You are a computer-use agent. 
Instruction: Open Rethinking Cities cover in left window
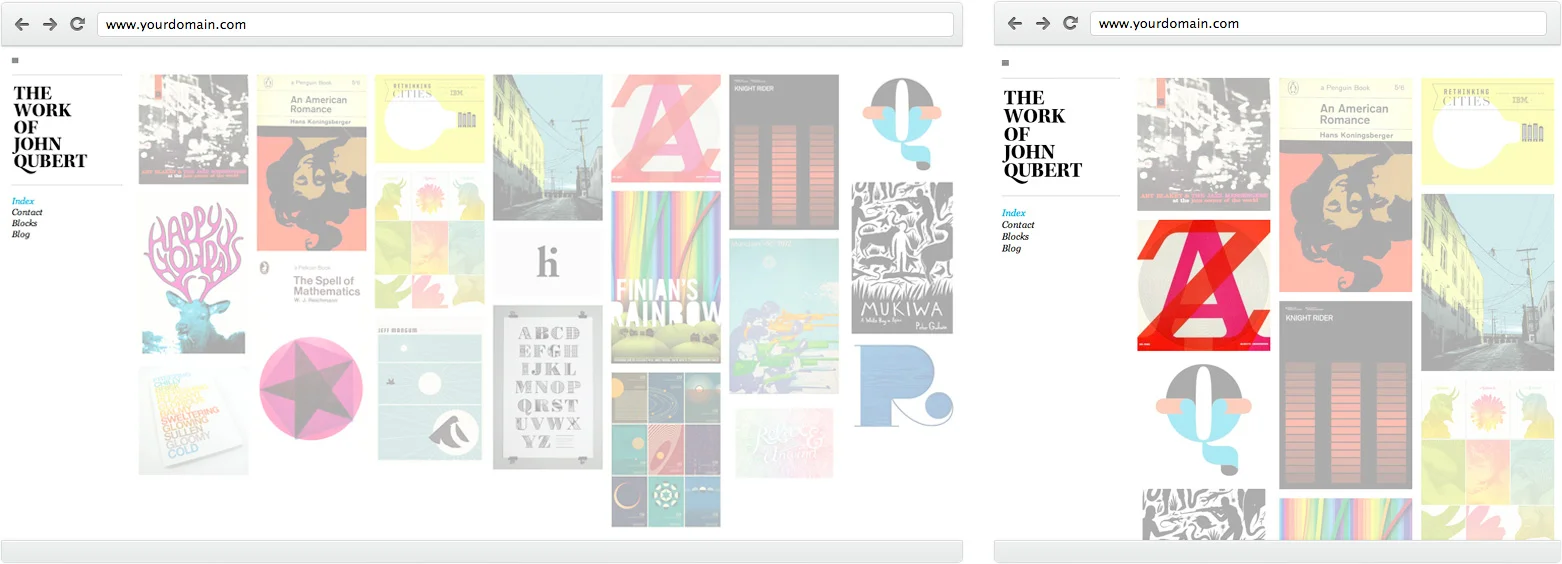pos(430,119)
